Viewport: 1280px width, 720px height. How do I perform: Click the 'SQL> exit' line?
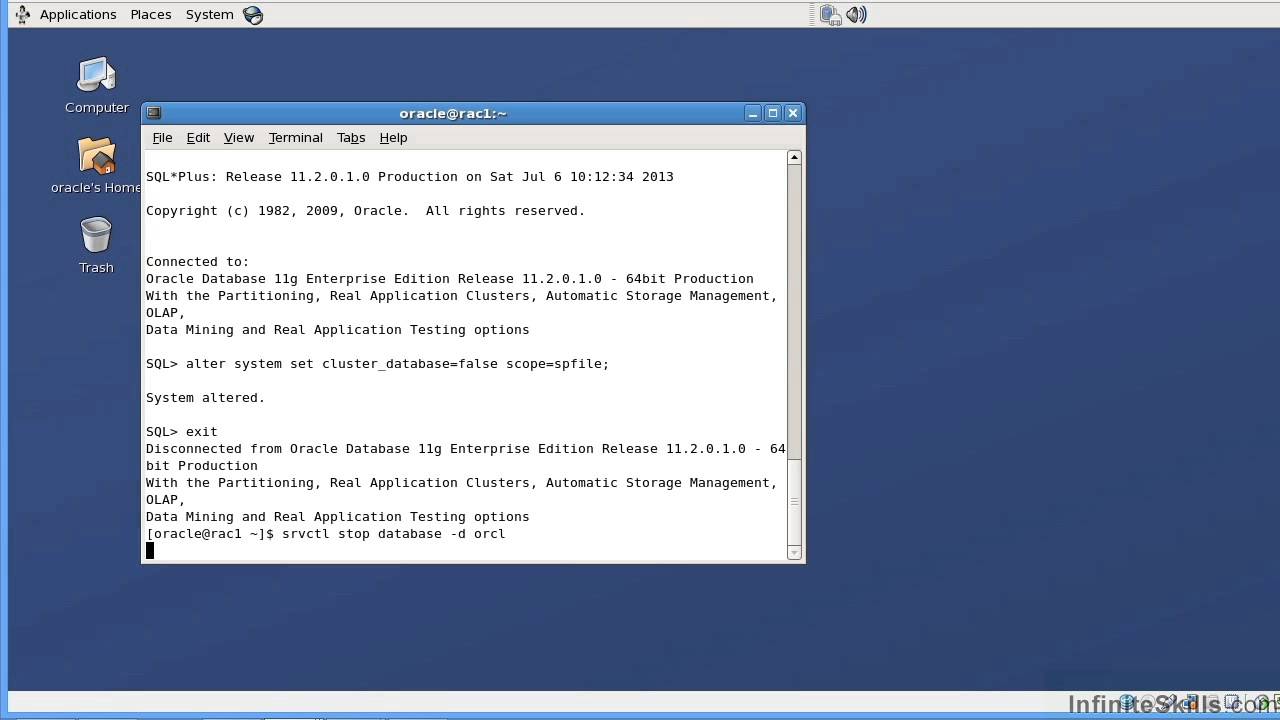pyautogui.click(x=181, y=432)
